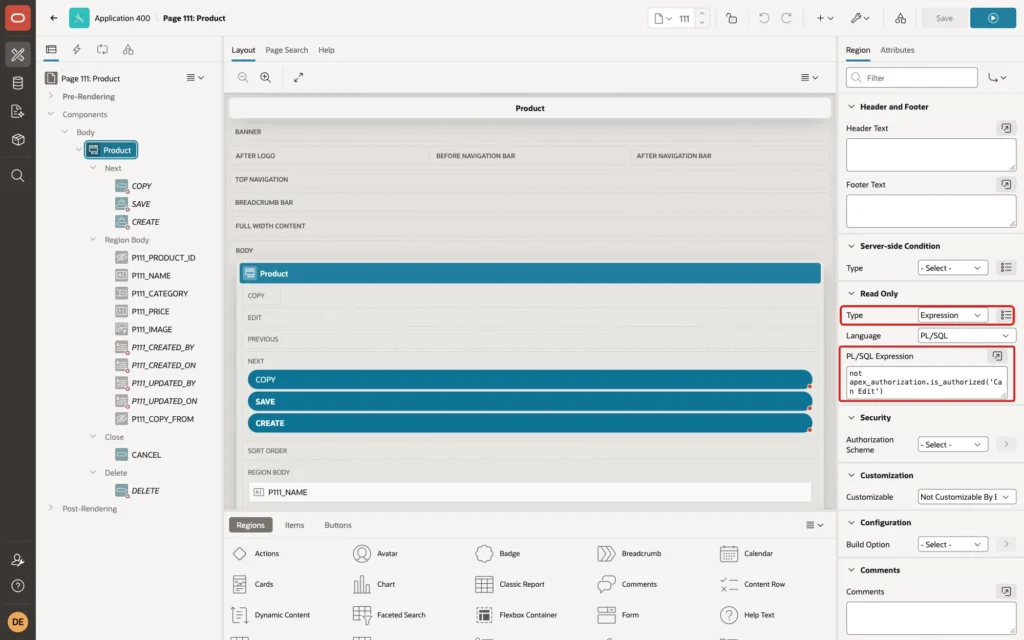Switch to Processing tab in left pane

click(102, 50)
